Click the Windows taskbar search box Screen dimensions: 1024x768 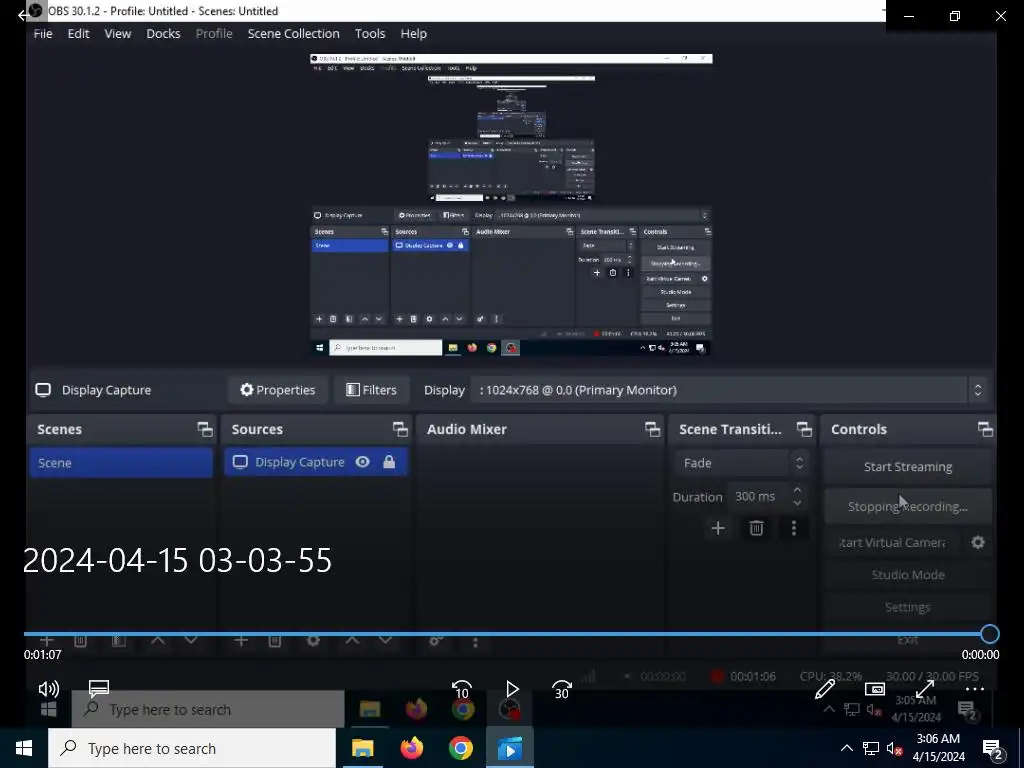point(192,748)
